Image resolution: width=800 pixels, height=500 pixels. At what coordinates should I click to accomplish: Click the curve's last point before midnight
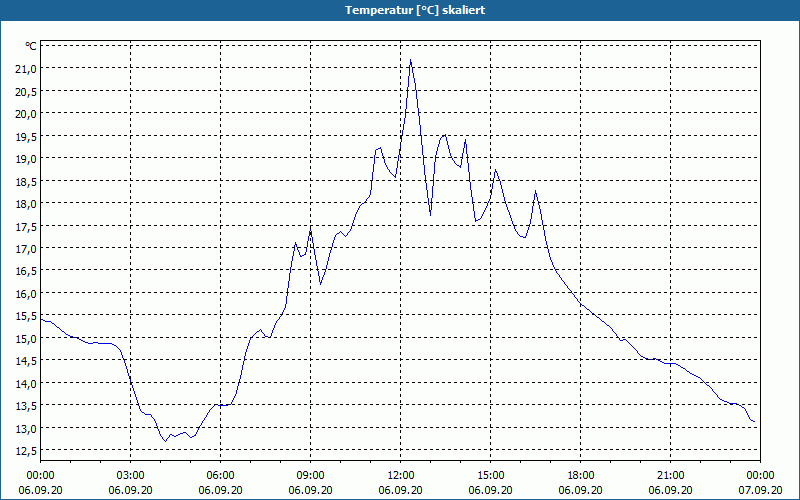(x=754, y=421)
